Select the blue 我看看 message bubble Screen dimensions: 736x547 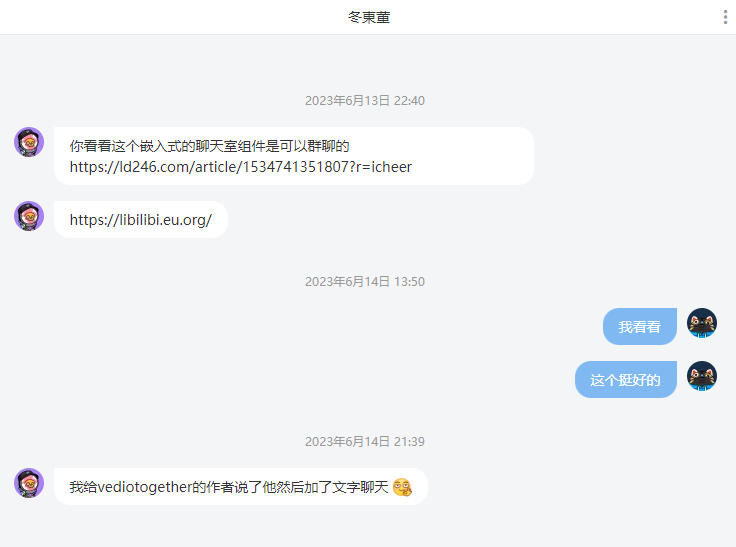click(x=640, y=326)
